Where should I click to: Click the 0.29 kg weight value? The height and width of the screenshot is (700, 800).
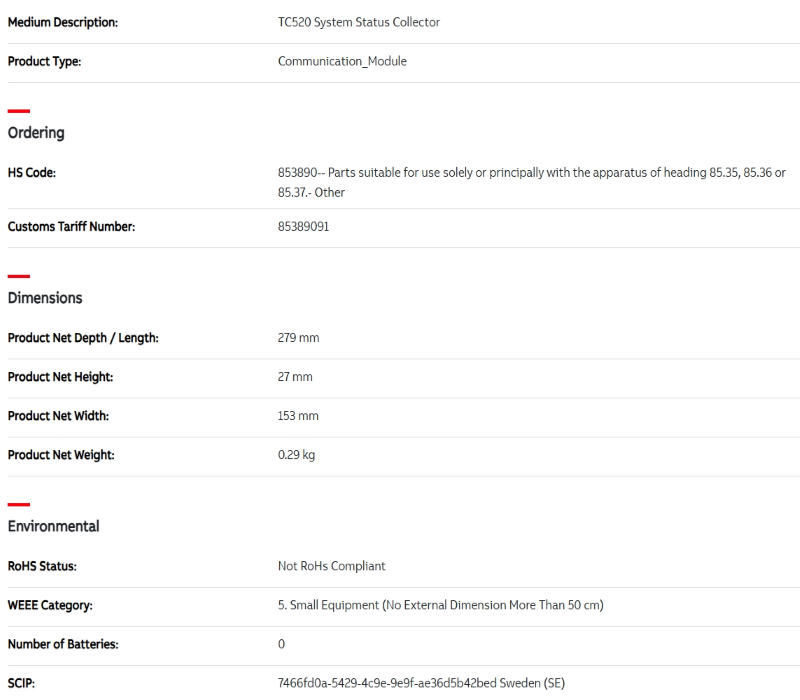(x=296, y=455)
